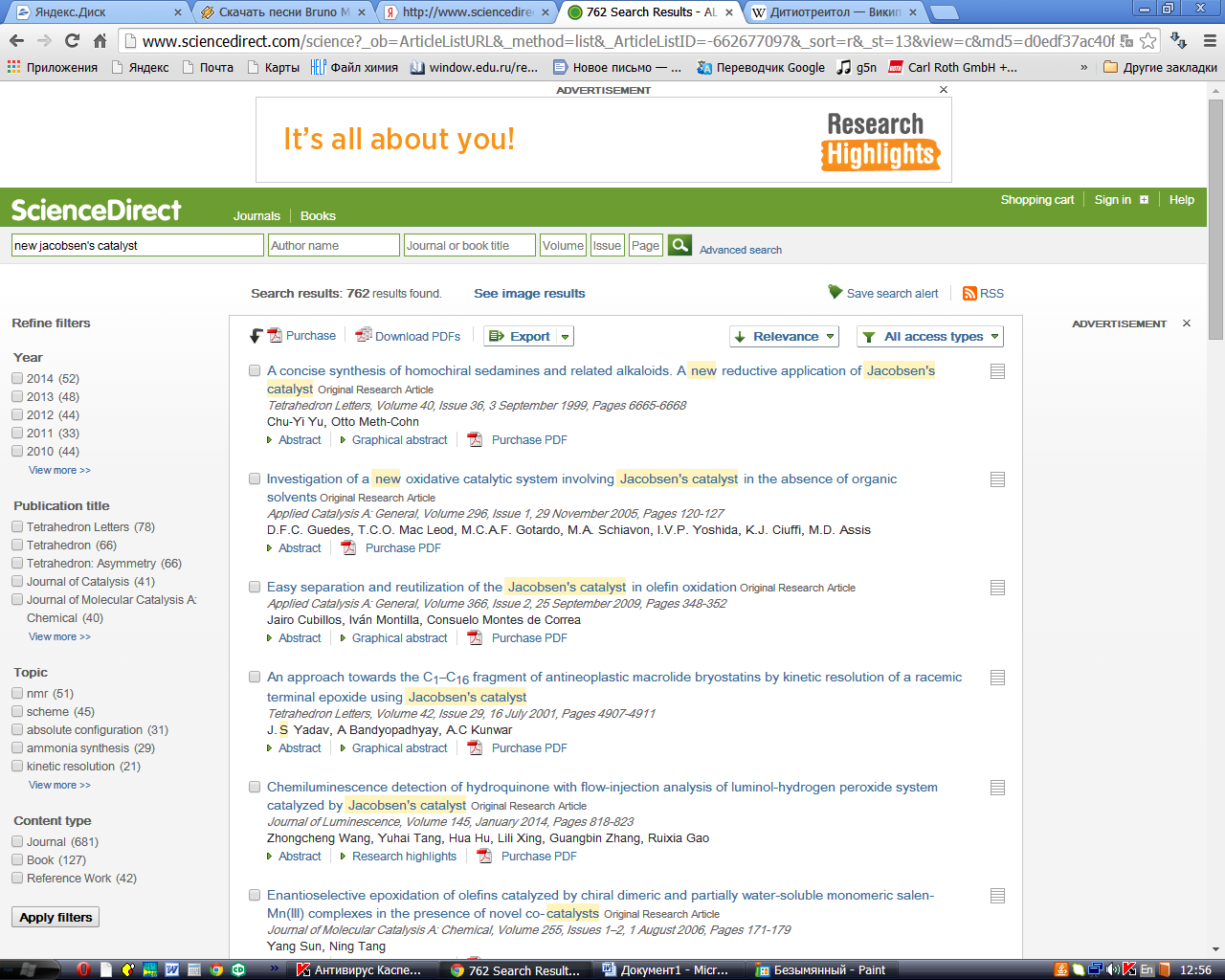Expand View more under Year
Viewport: 1225px width, 980px height.
tap(59, 470)
